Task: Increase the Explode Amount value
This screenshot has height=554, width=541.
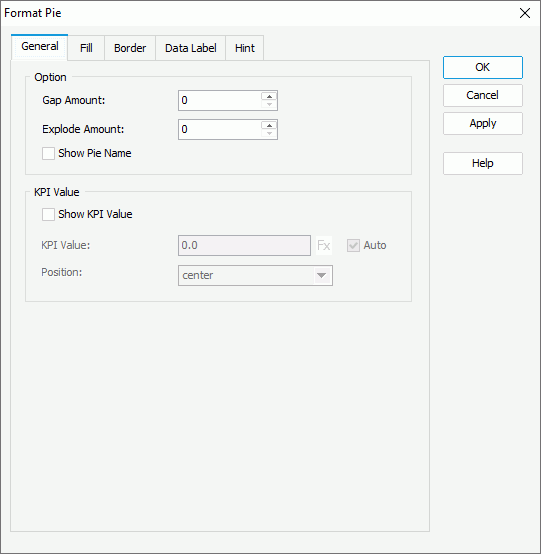Action: pyautogui.click(x=269, y=125)
